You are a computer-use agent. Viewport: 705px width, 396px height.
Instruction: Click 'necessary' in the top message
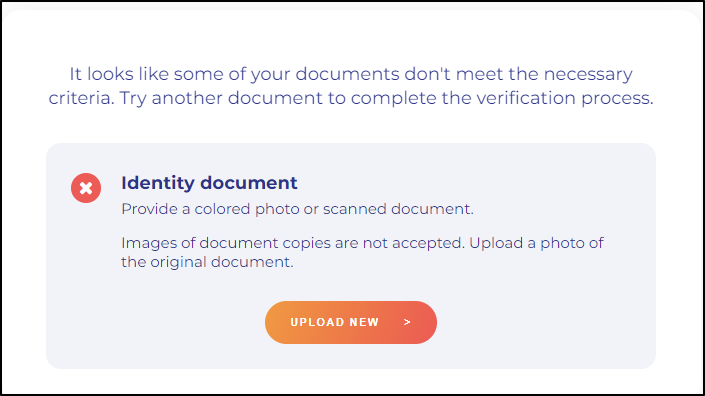pos(588,75)
